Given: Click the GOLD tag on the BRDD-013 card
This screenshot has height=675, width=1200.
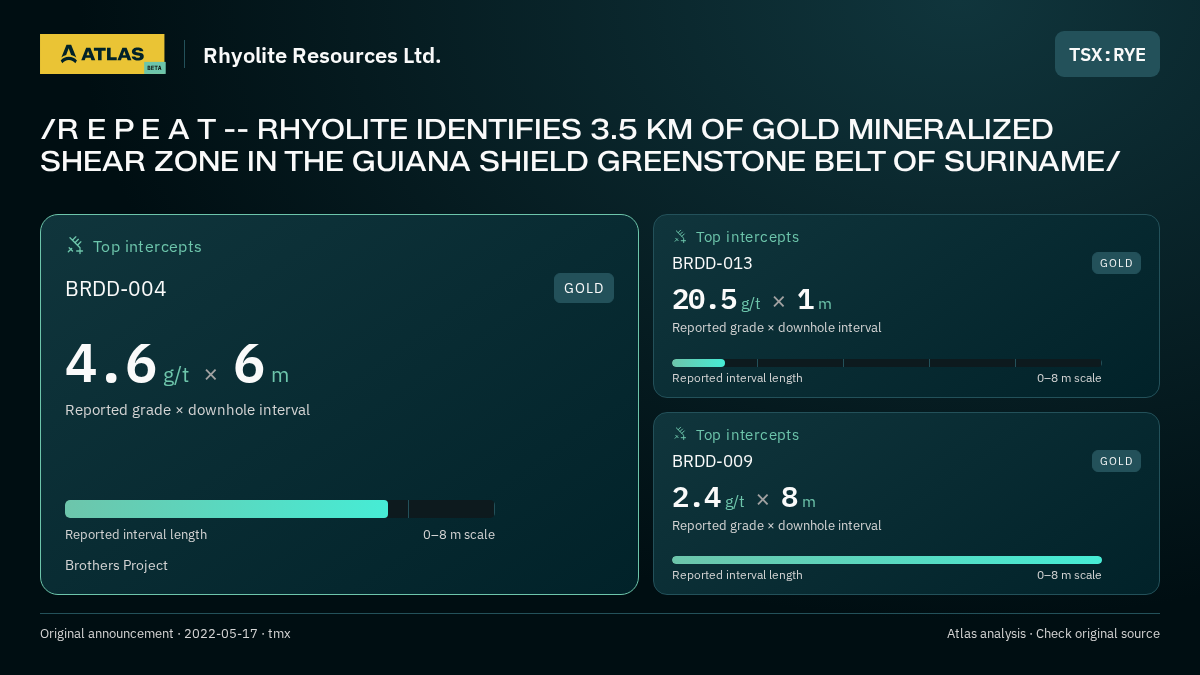Looking at the screenshot, I should (x=1116, y=263).
